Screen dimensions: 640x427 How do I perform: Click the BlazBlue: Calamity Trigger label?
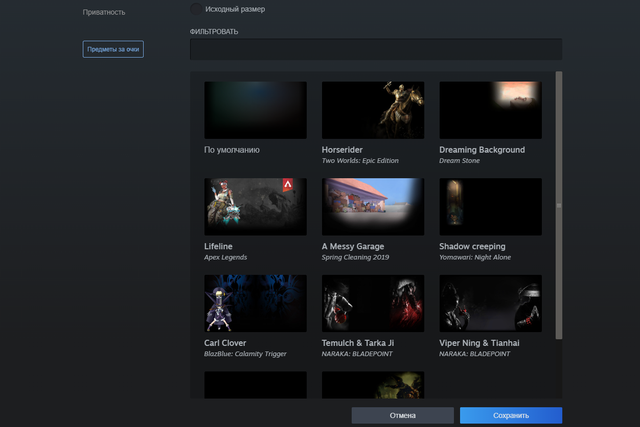245,354
